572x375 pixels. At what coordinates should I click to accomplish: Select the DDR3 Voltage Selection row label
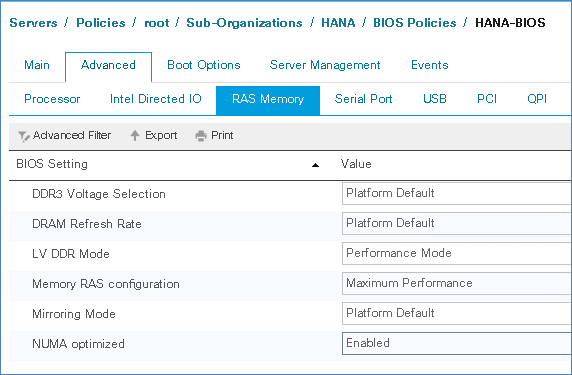pos(99,194)
